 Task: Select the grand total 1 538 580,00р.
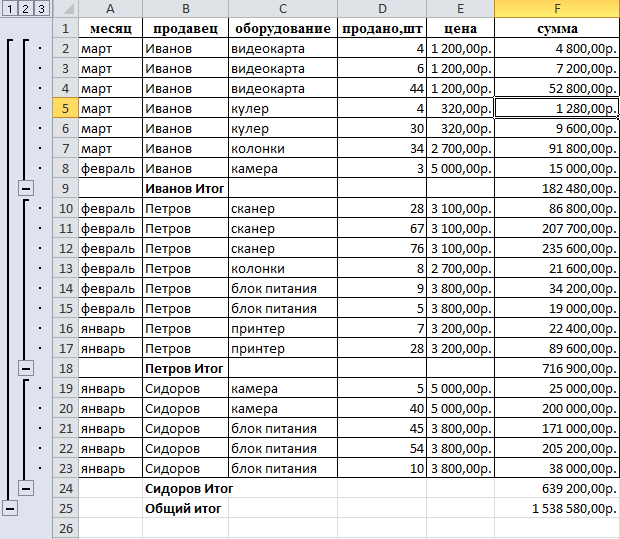(557, 509)
